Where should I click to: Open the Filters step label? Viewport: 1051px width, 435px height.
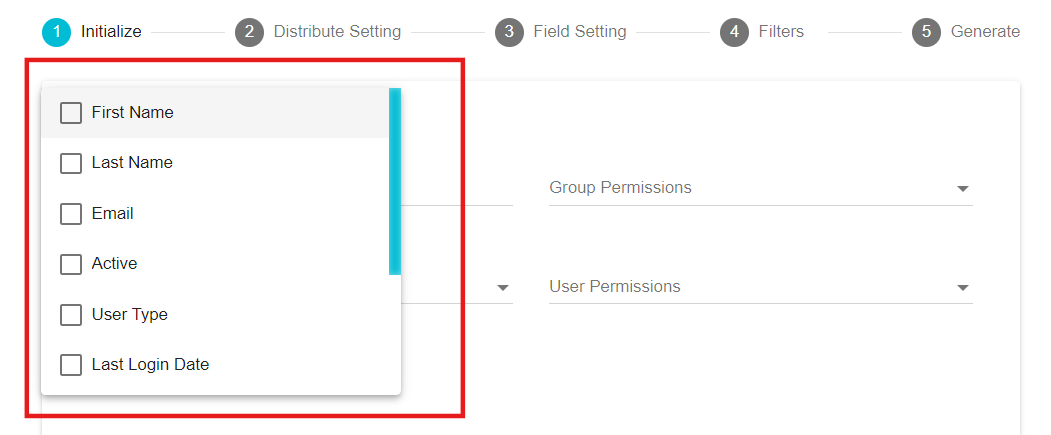[x=782, y=32]
